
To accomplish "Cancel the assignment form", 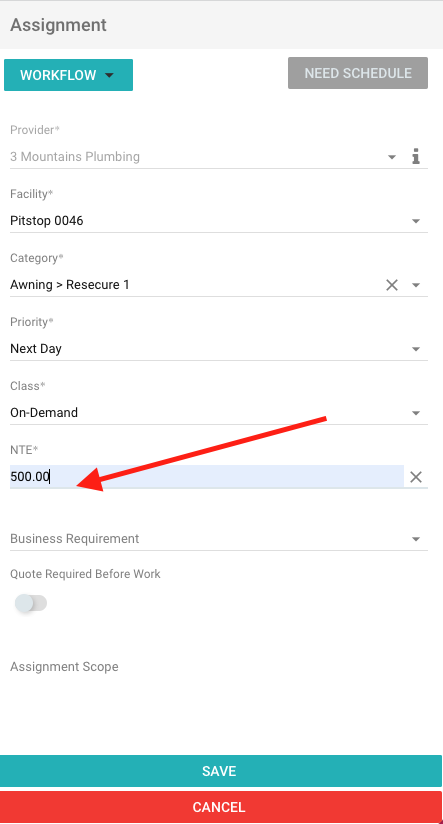I will [x=221, y=807].
